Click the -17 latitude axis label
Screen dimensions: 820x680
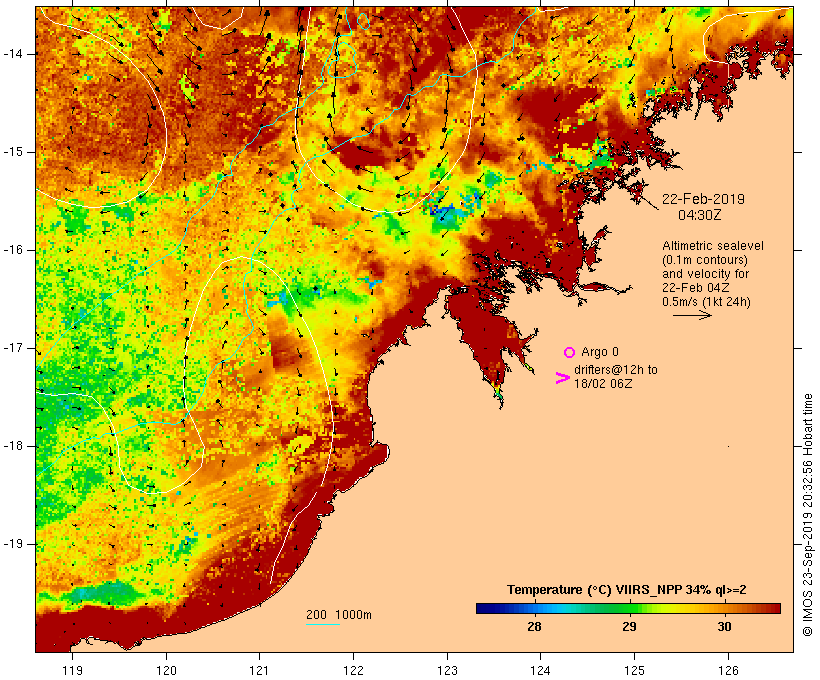tap(13, 348)
